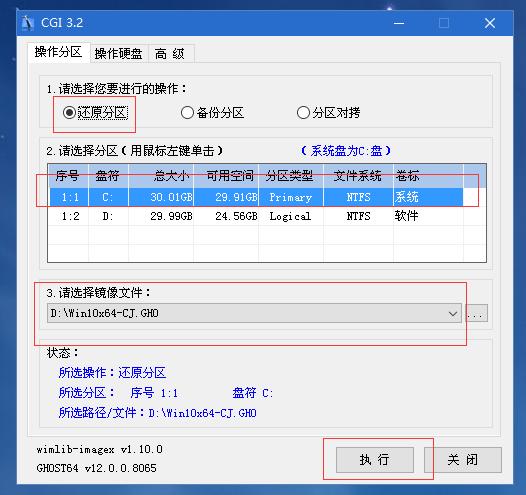
Task: Switch to the 操作分区 tab
Action: coord(58,52)
